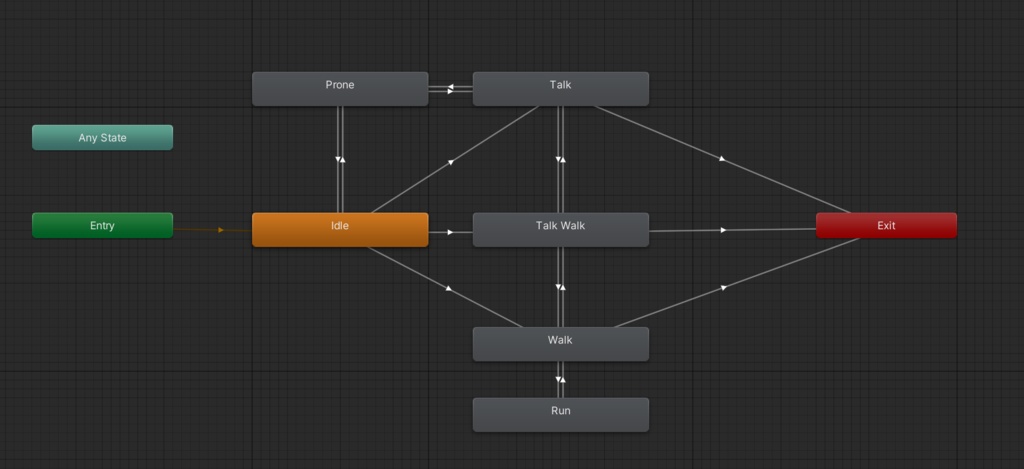This screenshot has height=469, width=1024.
Task: Click the Walk to Exit transition arrow
Action: point(723,287)
